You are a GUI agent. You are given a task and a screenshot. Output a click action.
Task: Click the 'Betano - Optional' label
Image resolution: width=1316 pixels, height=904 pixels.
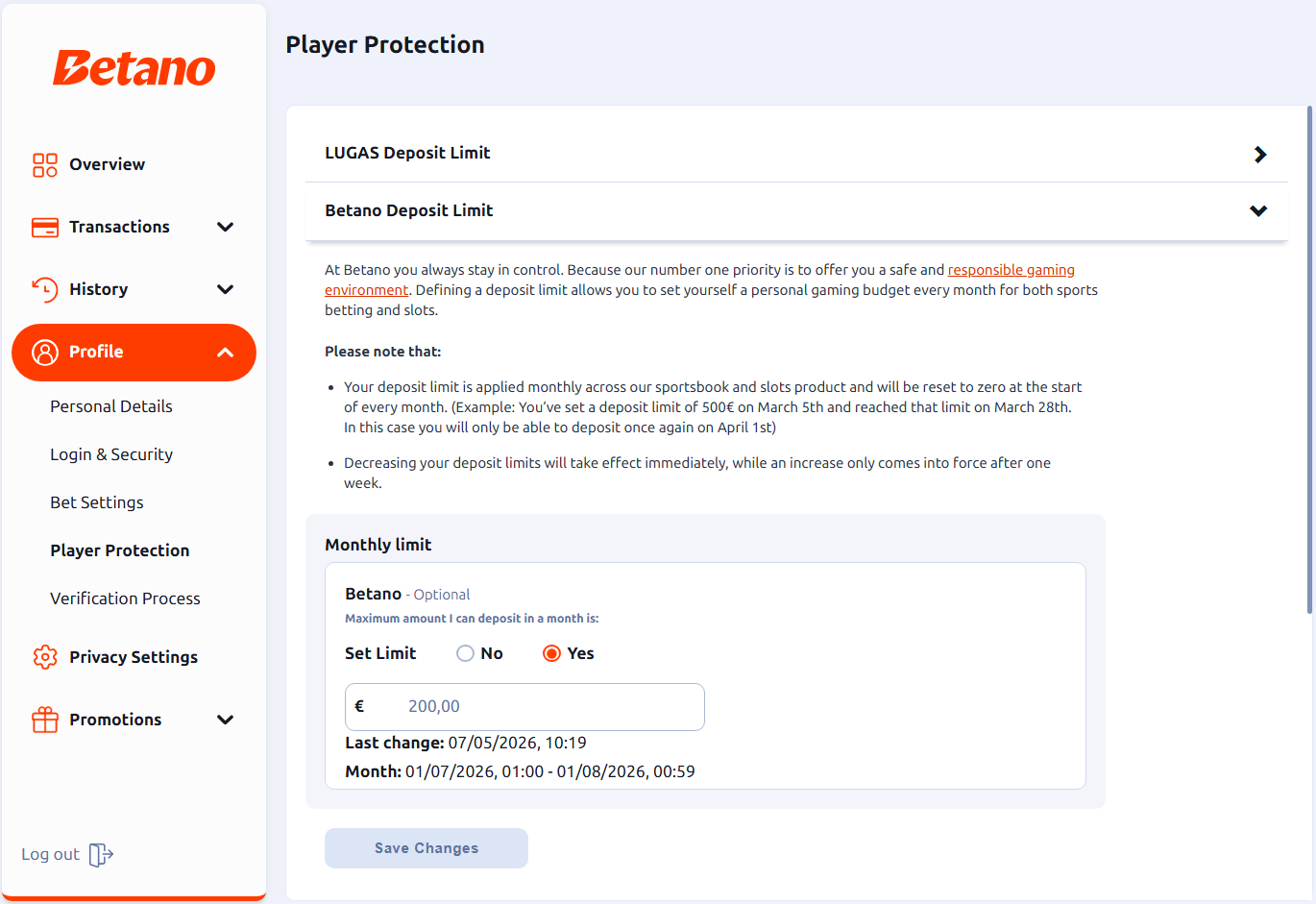click(407, 594)
